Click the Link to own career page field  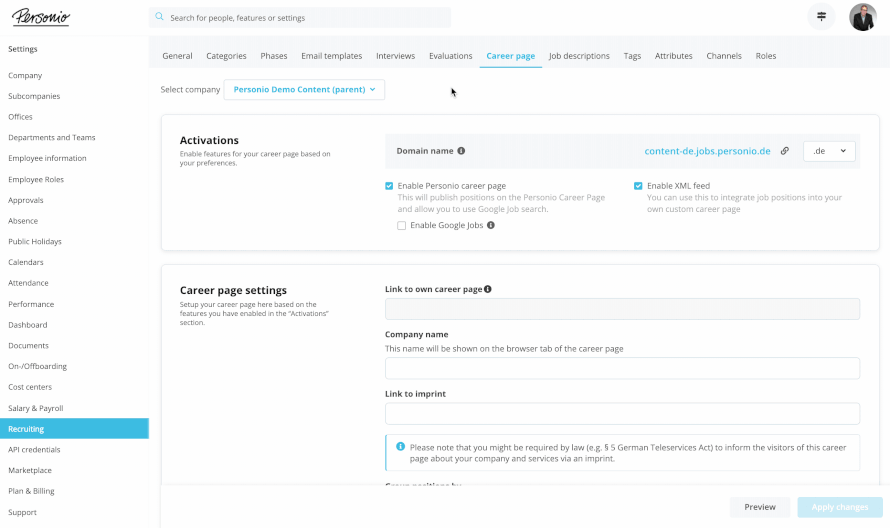click(x=622, y=309)
